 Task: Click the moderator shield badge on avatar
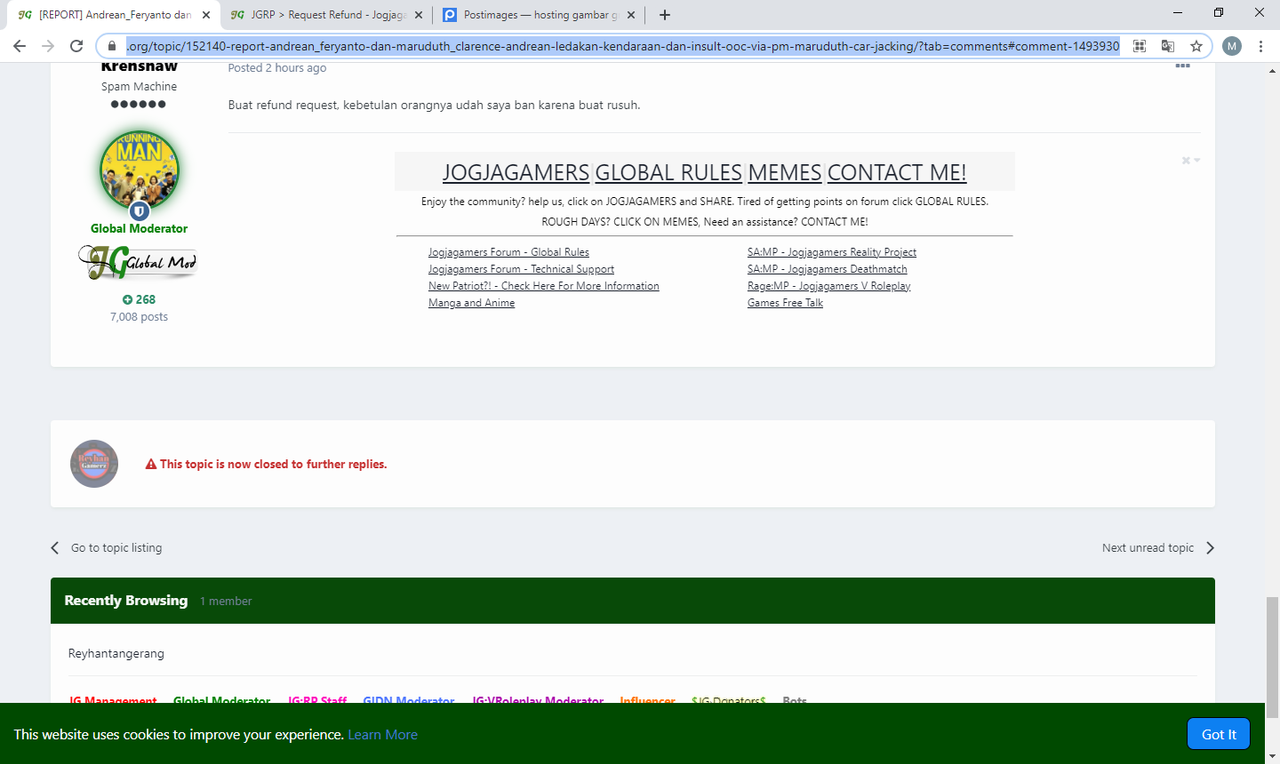(x=139, y=211)
